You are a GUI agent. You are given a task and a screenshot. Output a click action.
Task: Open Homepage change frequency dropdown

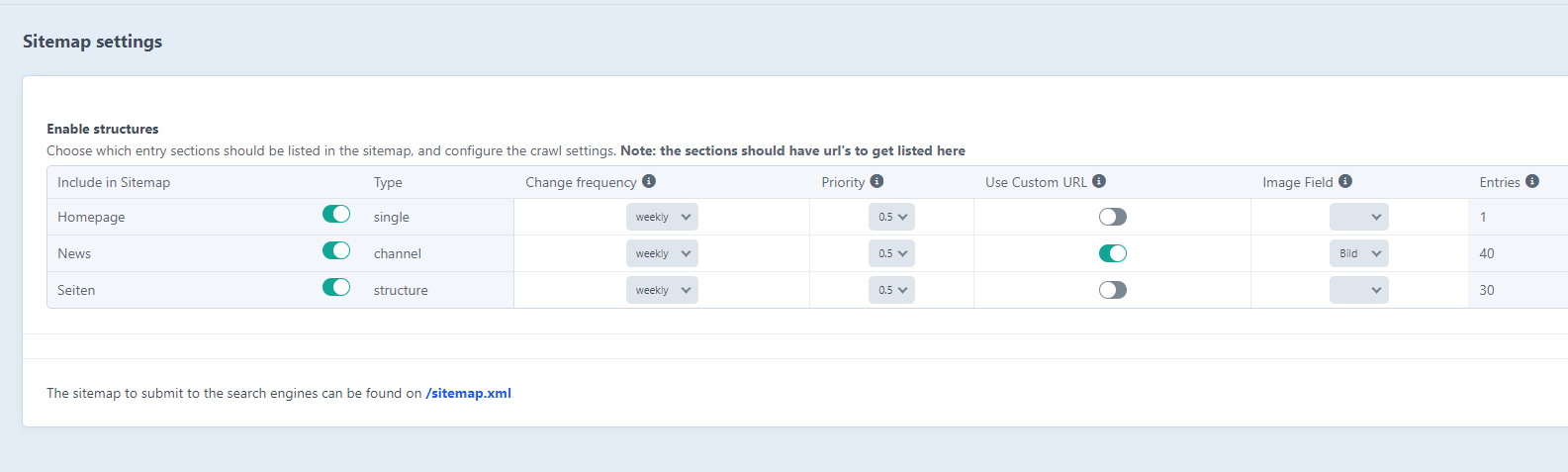tap(662, 217)
